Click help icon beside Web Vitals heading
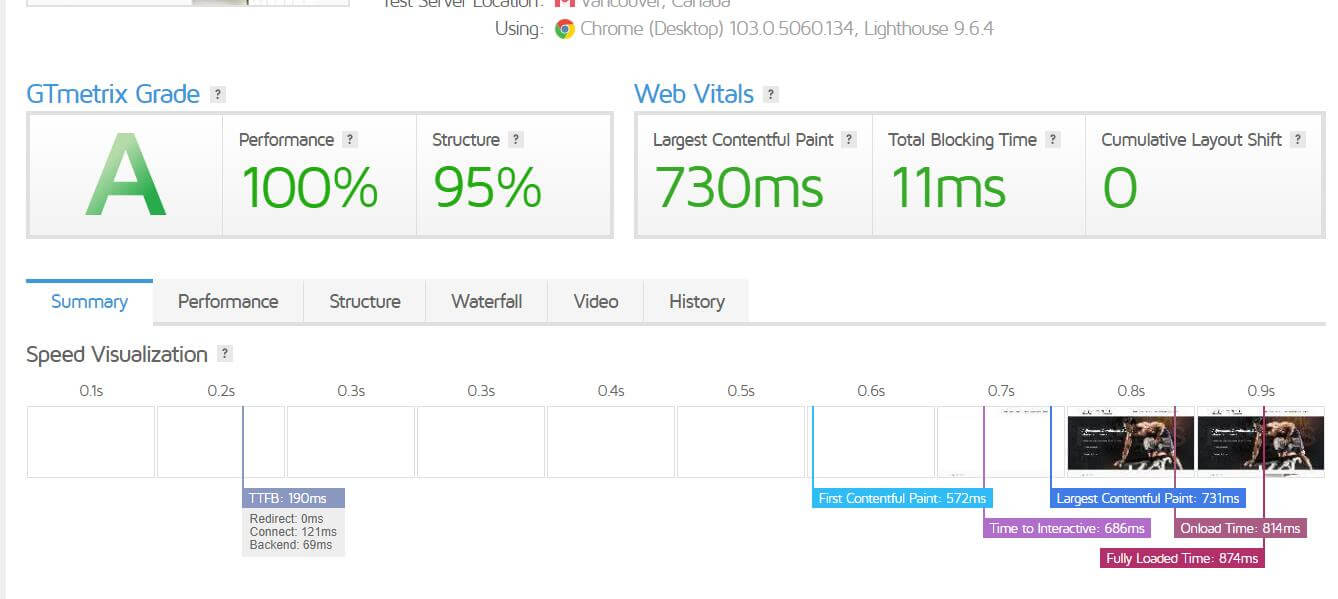1338x599 pixels. point(770,95)
